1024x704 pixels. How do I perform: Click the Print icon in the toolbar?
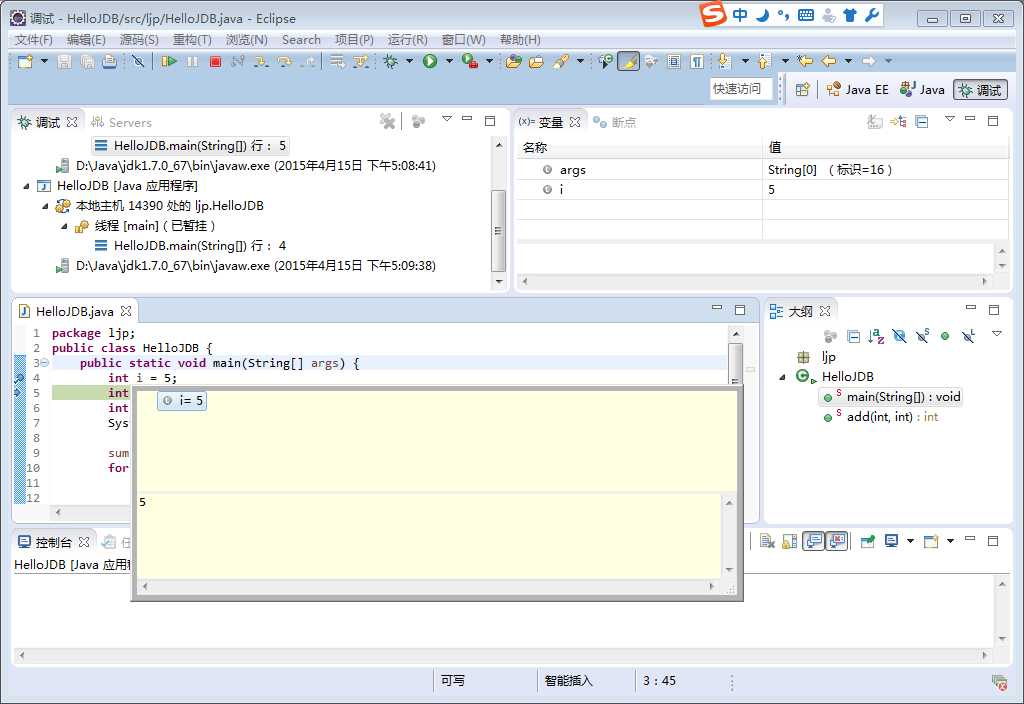[x=110, y=61]
